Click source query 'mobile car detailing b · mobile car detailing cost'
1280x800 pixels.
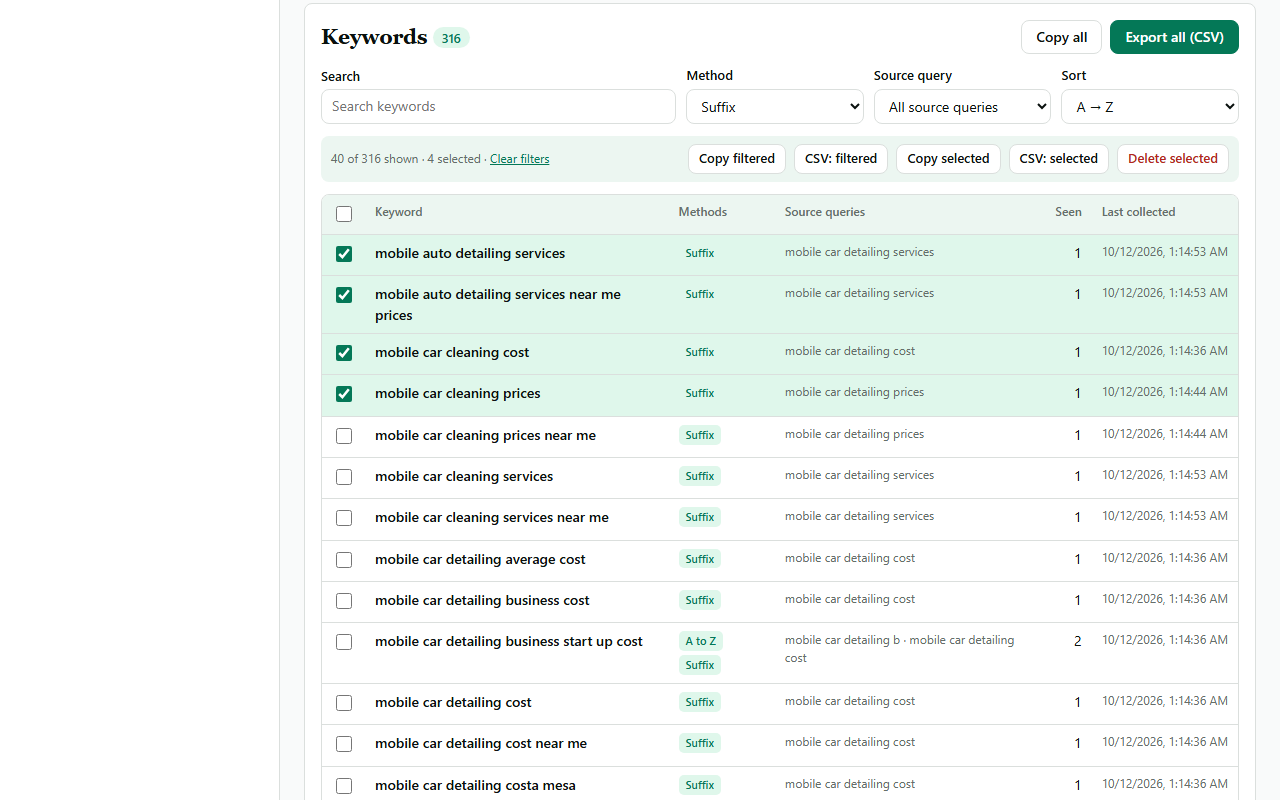point(900,649)
